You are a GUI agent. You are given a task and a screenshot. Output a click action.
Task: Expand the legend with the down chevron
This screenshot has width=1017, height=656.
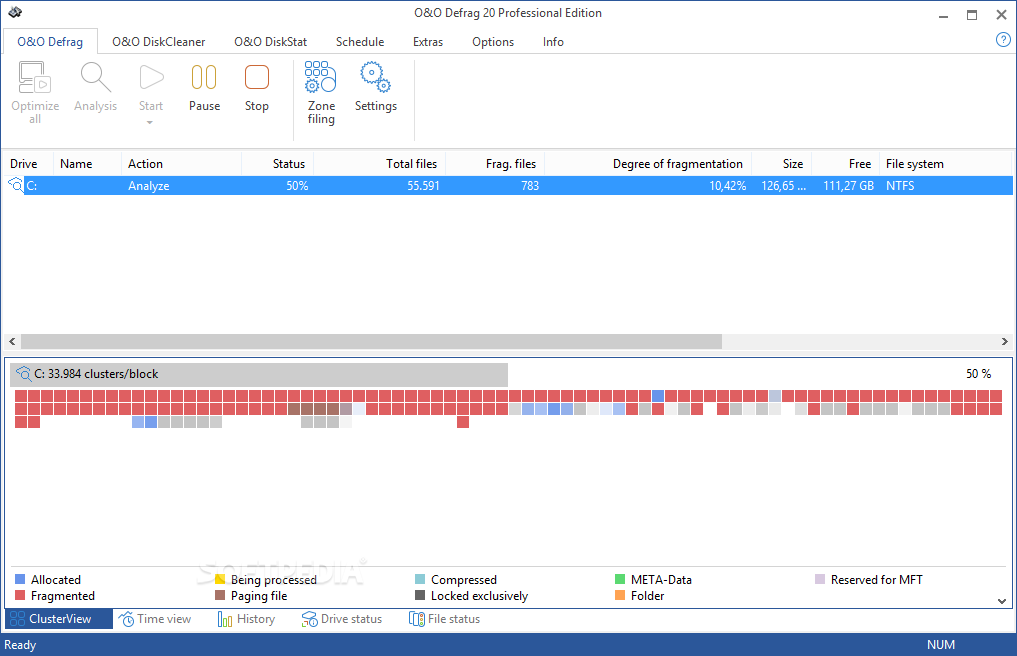pos(1001,601)
